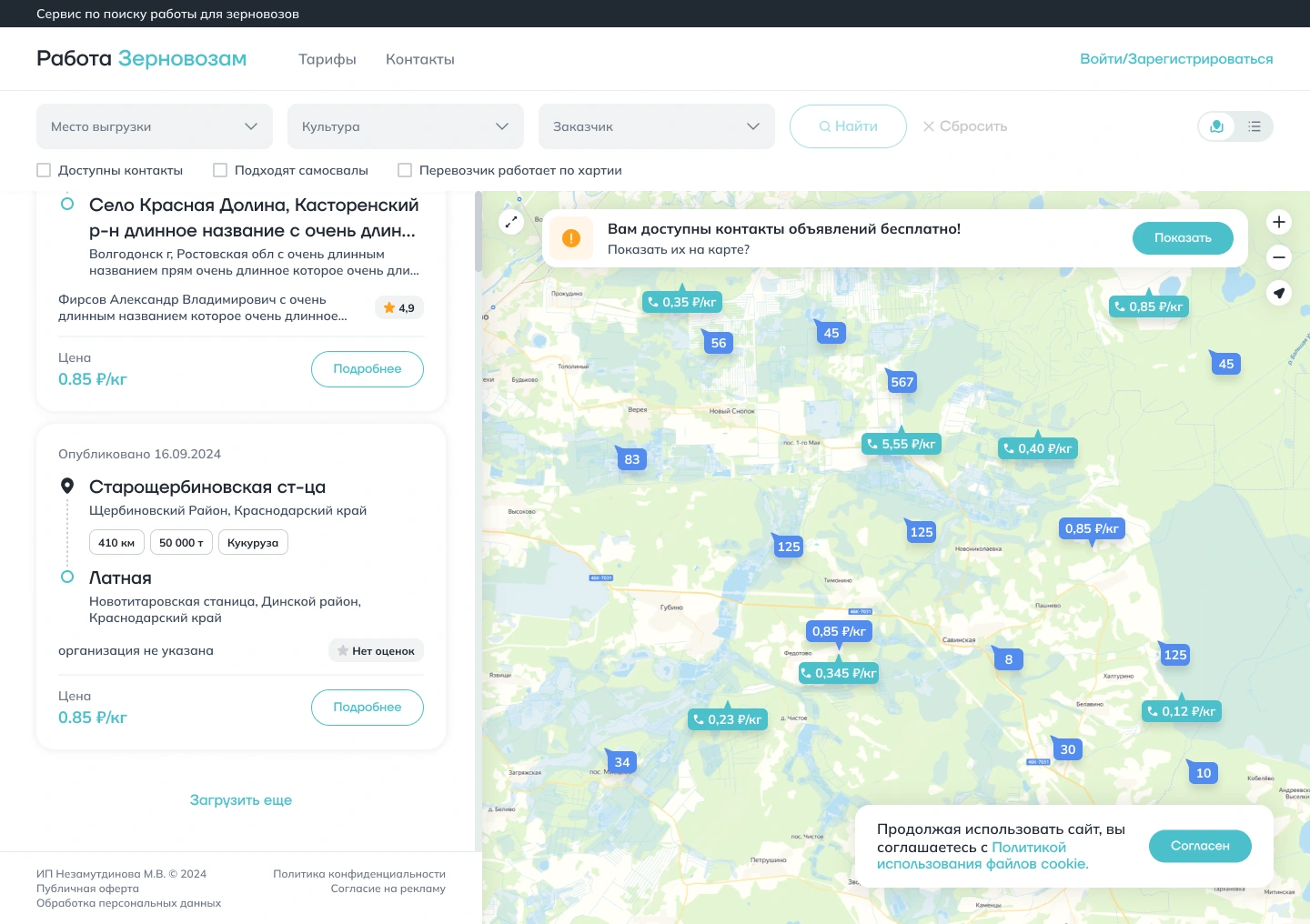Click the orange warning icon in banner
This screenshot has width=1310, height=924.
[x=571, y=238]
